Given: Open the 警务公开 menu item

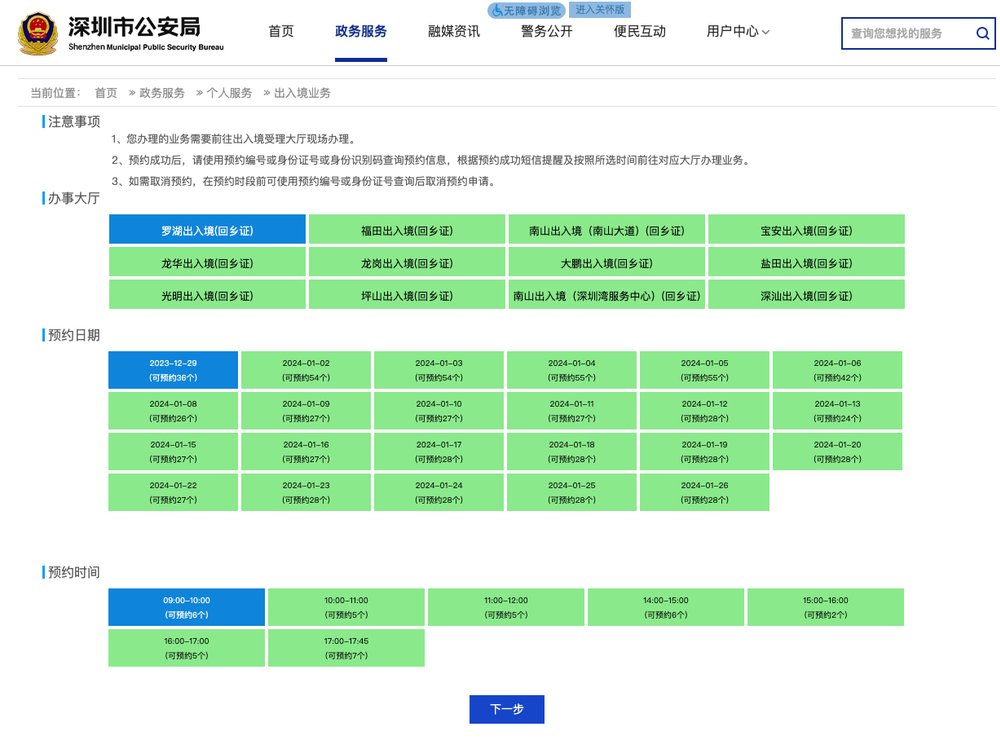Looking at the screenshot, I should coord(544,31).
